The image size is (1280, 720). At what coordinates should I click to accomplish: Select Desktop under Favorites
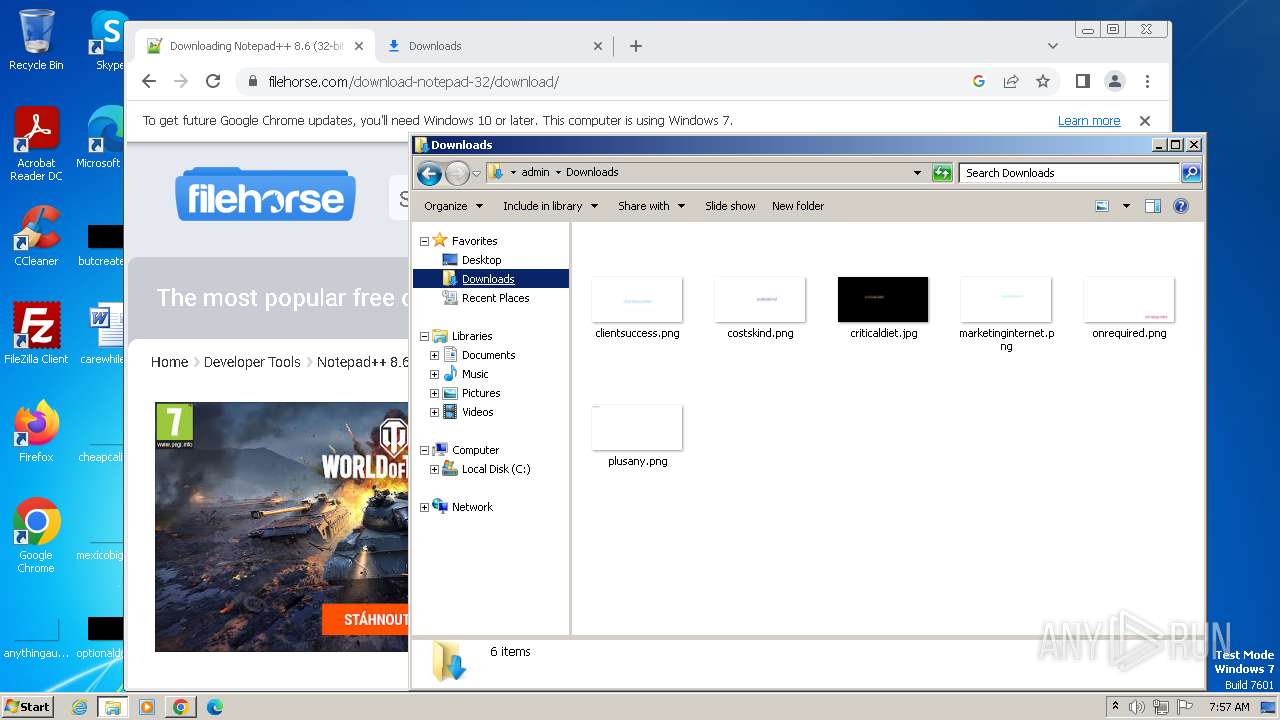click(481, 260)
